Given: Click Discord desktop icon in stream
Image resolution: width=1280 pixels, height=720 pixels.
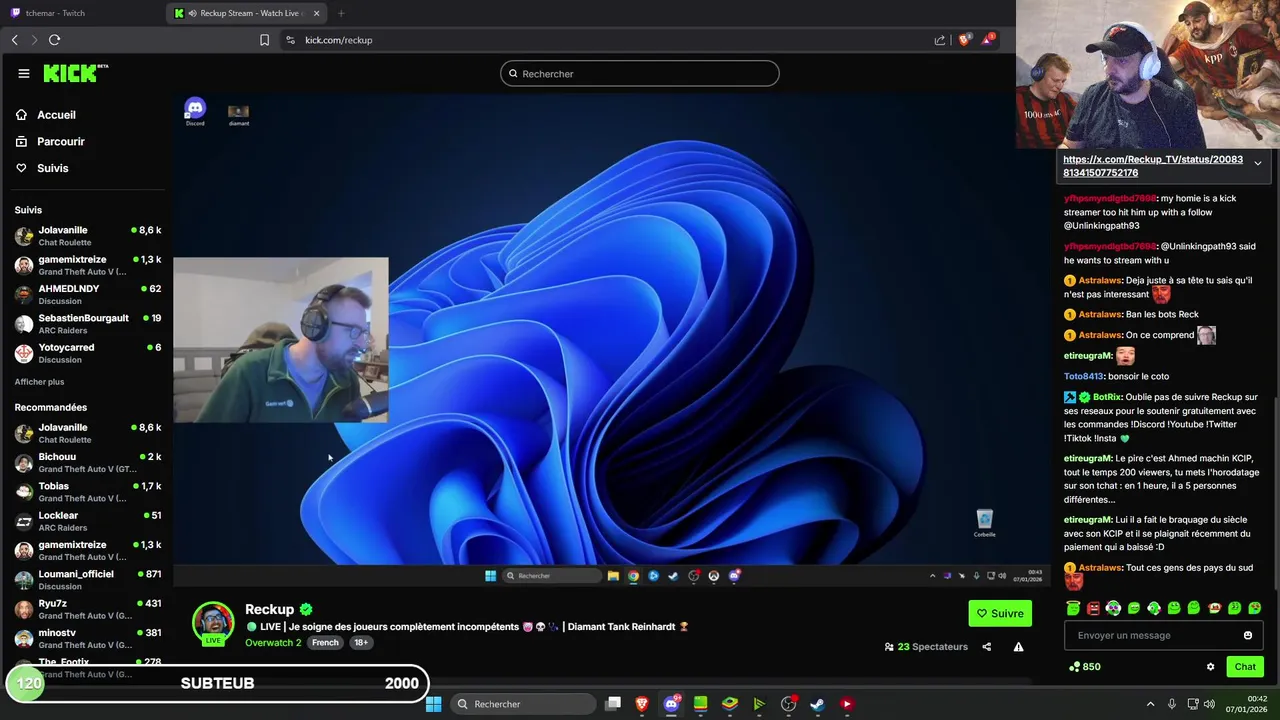Looking at the screenshot, I should pos(195,112).
